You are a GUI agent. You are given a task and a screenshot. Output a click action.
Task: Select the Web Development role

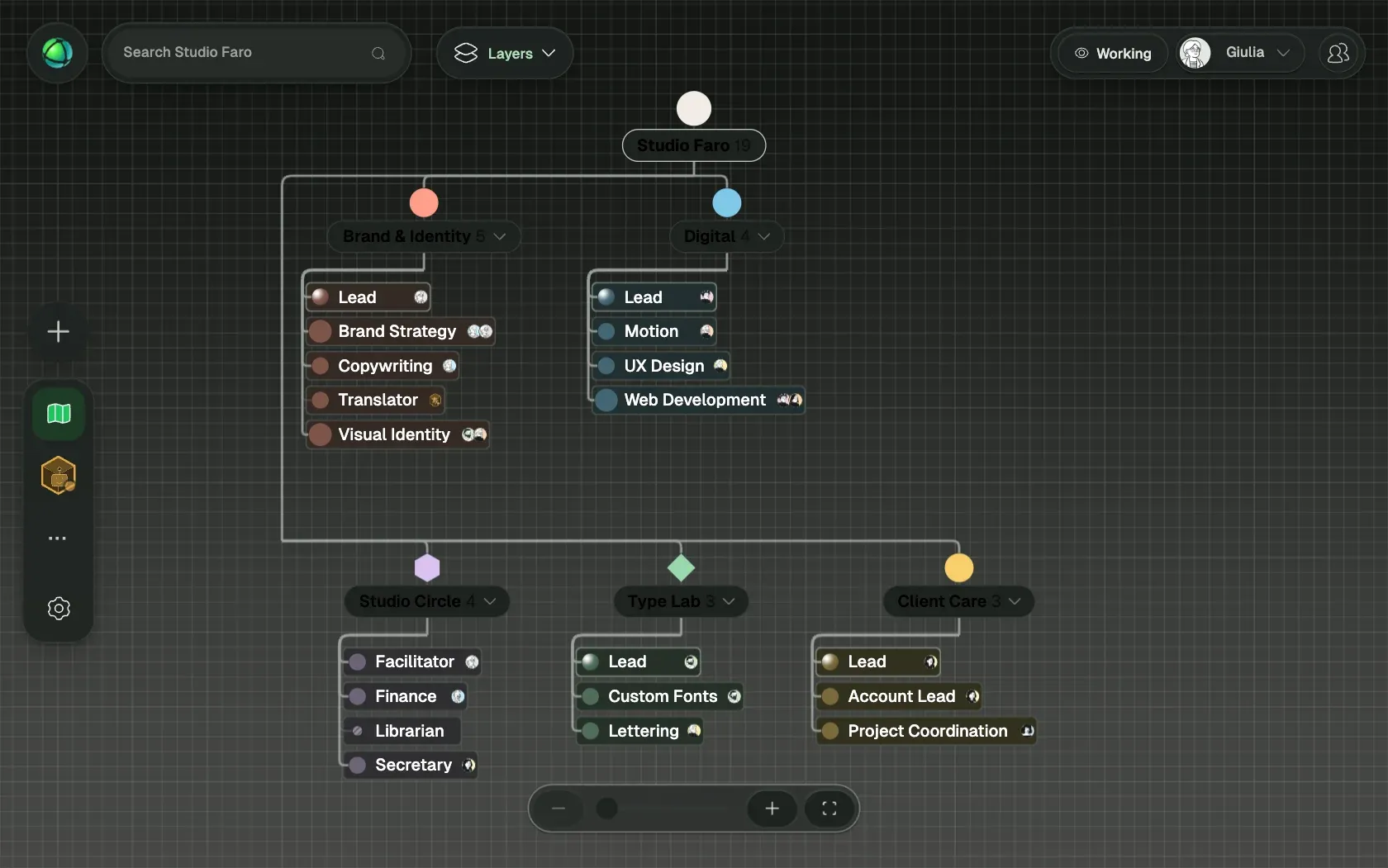pos(699,401)
